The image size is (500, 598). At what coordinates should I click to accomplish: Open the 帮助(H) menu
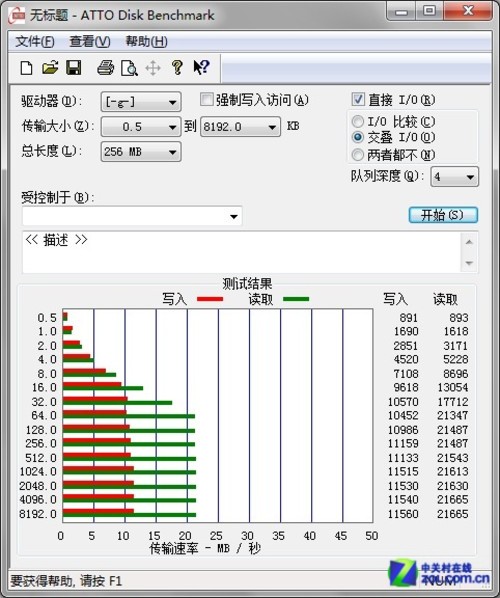point(146,41)
